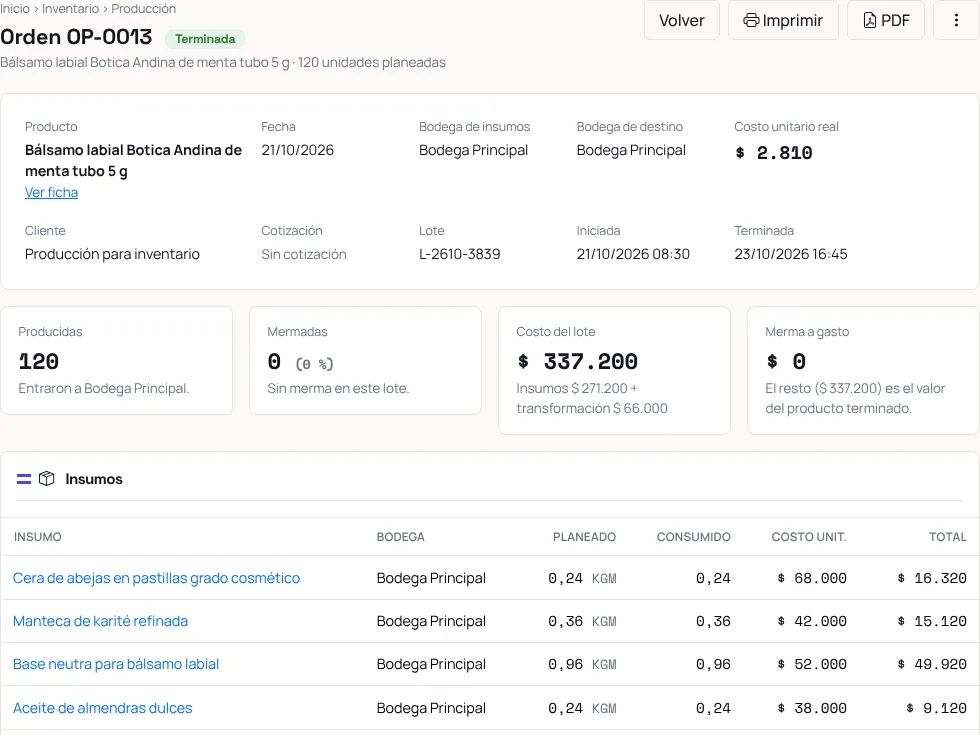Click the Sin cotización value
Image resolution: width=980 pixels, height=735 pixels.
pos(304,254)
